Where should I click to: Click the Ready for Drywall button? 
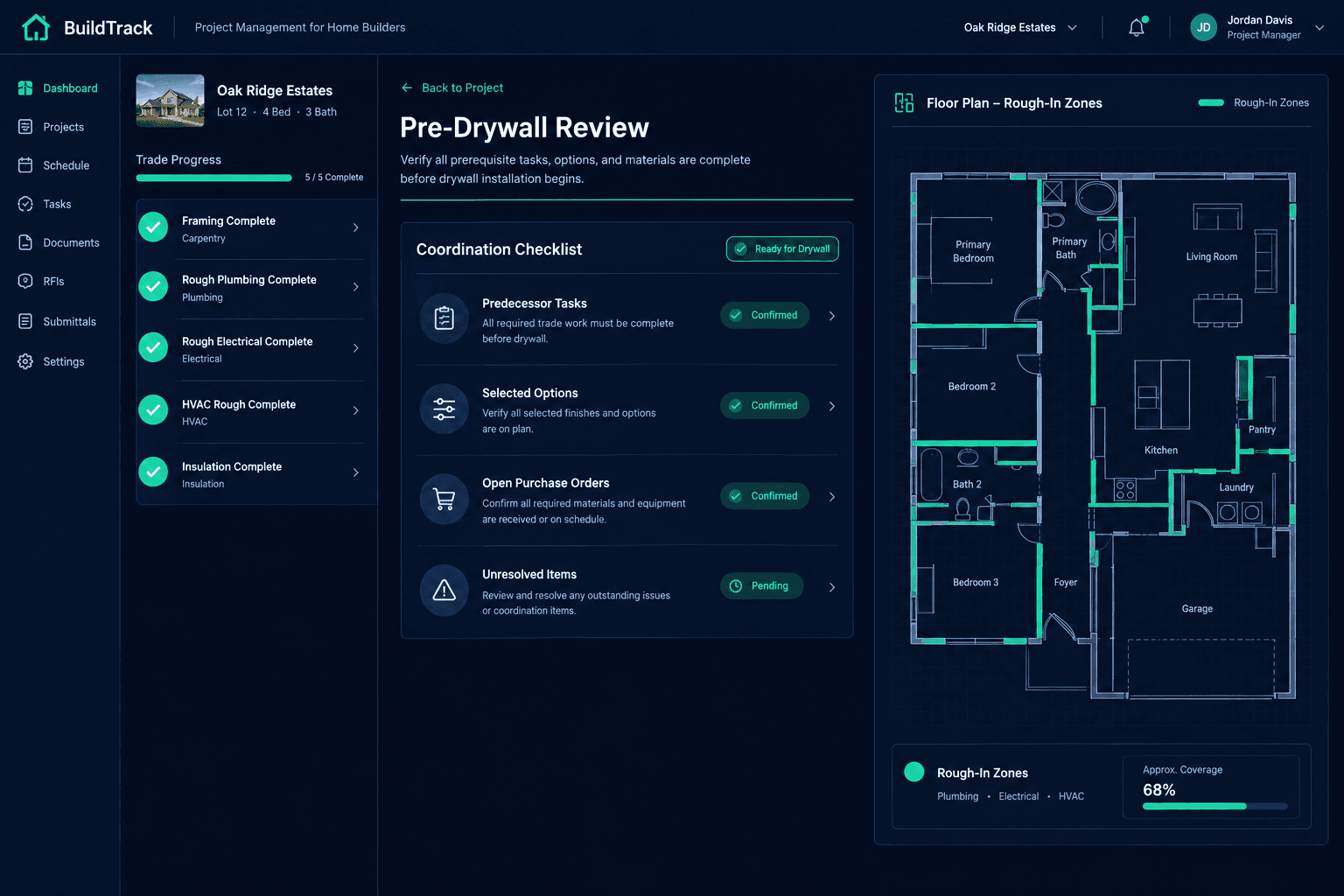point(782,248)
